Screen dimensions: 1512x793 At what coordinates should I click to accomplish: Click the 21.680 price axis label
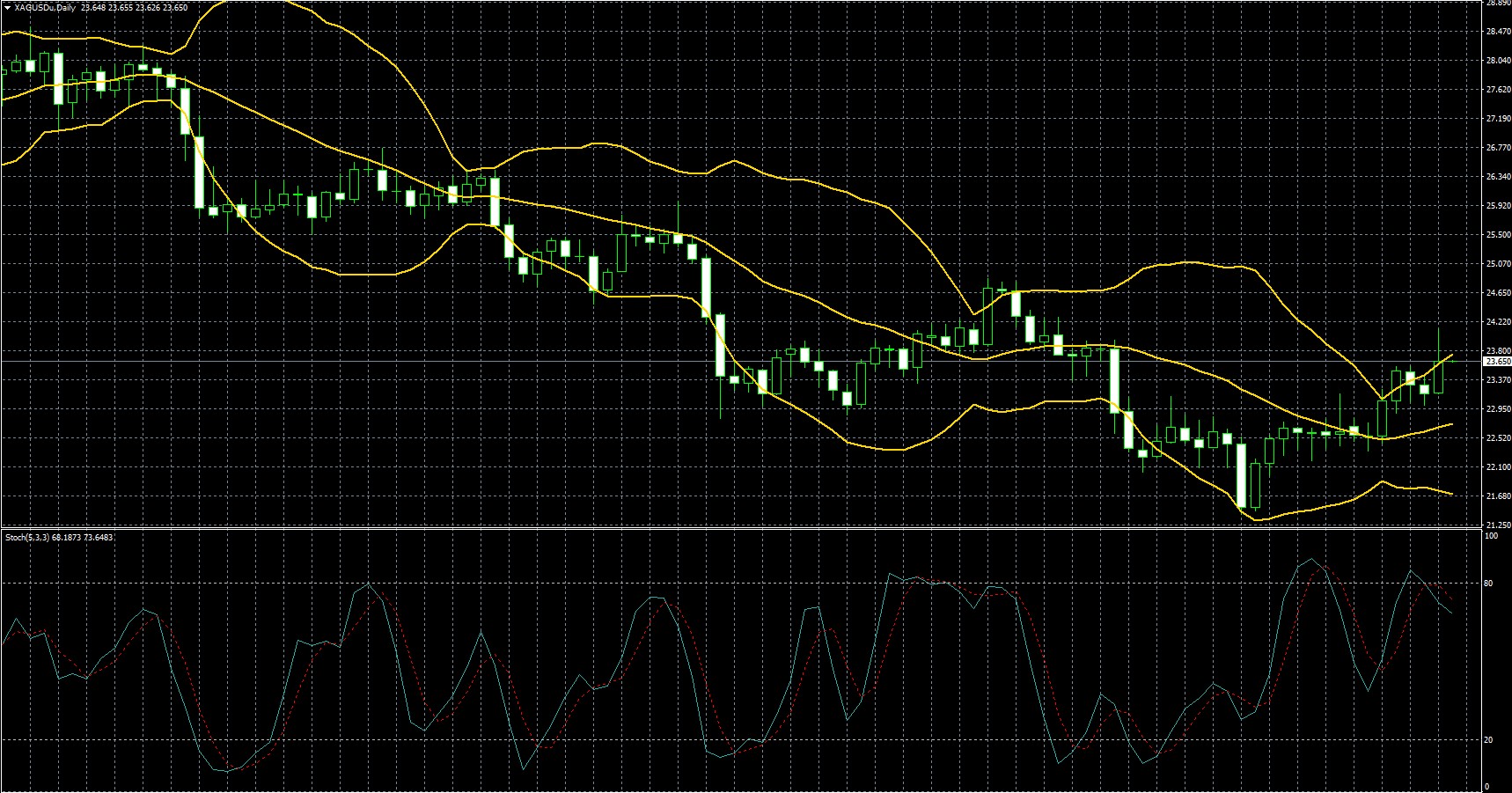point(1498,496)
